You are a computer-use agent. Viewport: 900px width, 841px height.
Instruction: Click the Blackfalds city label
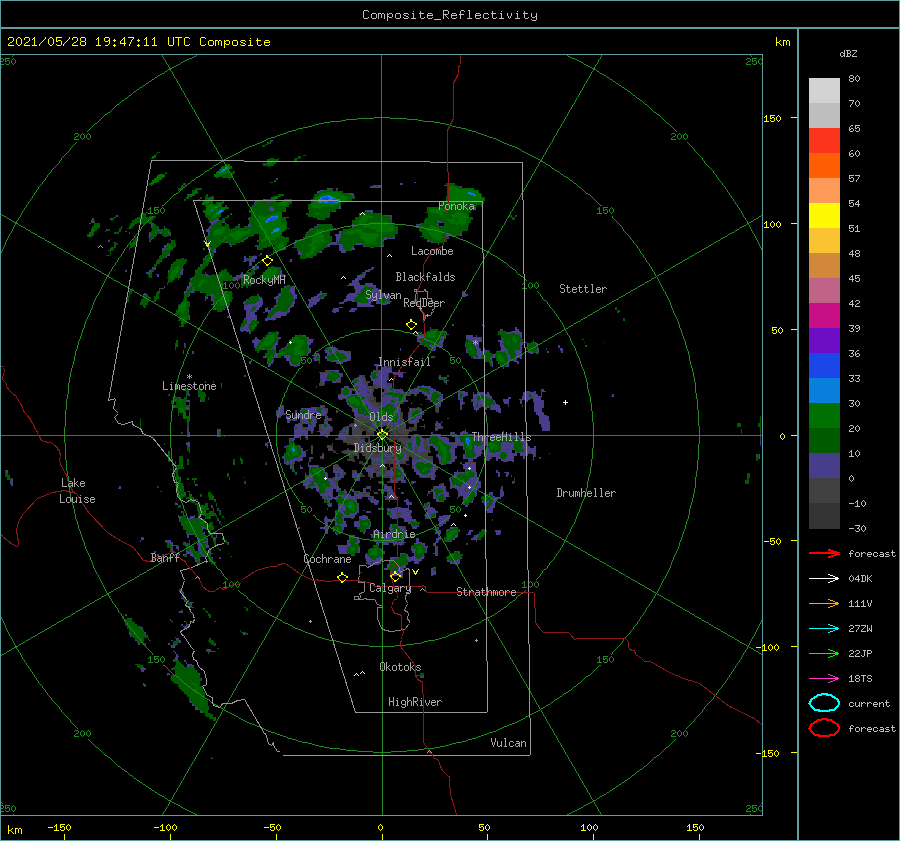pyautogui.click(x=425, y=277)
